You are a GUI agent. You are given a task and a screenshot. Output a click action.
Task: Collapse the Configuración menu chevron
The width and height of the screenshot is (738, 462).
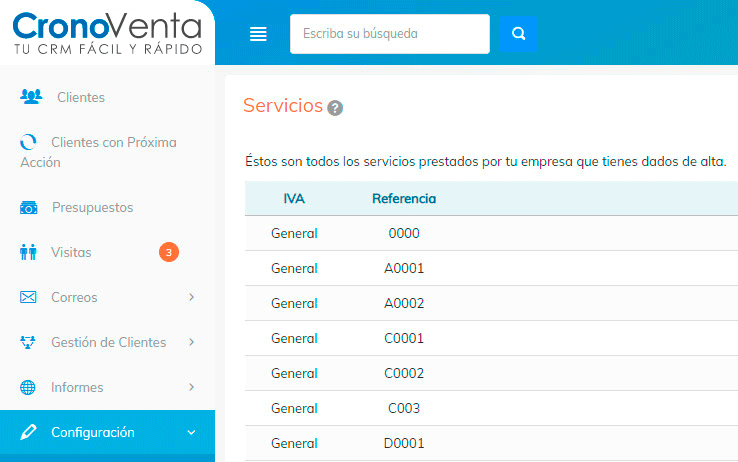coord(191,433)
